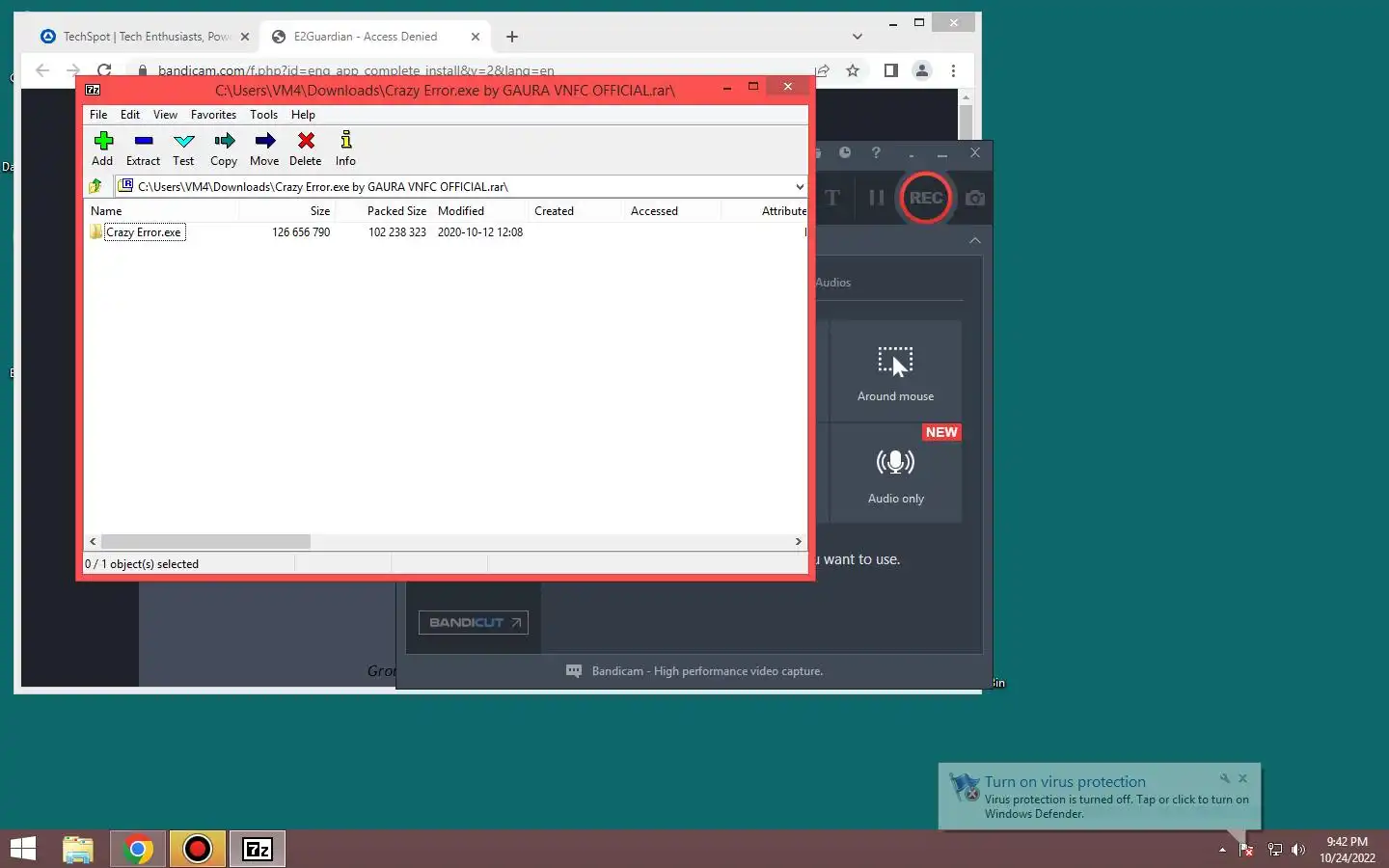1389x868 pixels.
Task: Click the scroll right arrow in 7-Zip
Action: click(x=798, y=542)
